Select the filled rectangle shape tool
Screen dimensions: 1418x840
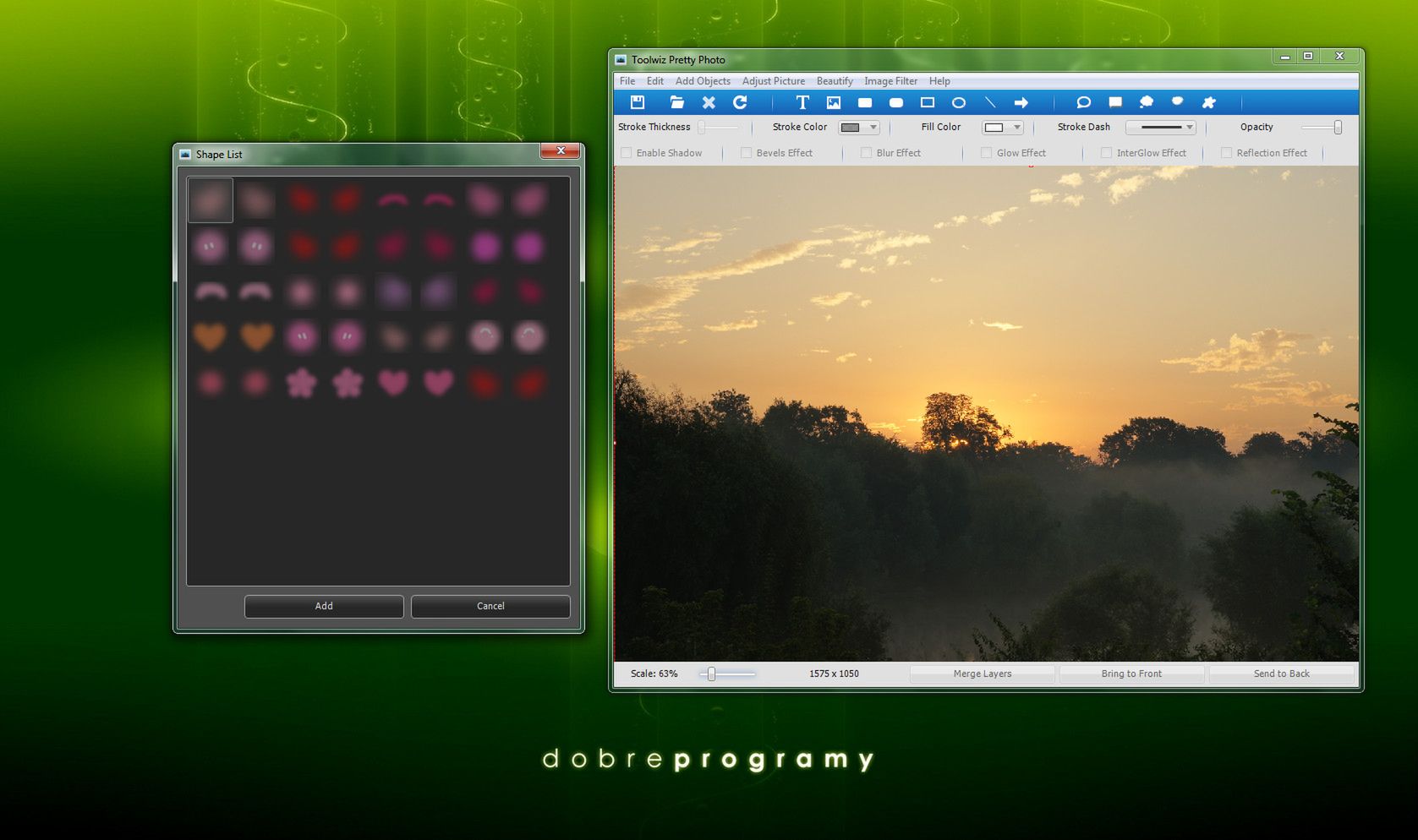(x=865, y=102)
